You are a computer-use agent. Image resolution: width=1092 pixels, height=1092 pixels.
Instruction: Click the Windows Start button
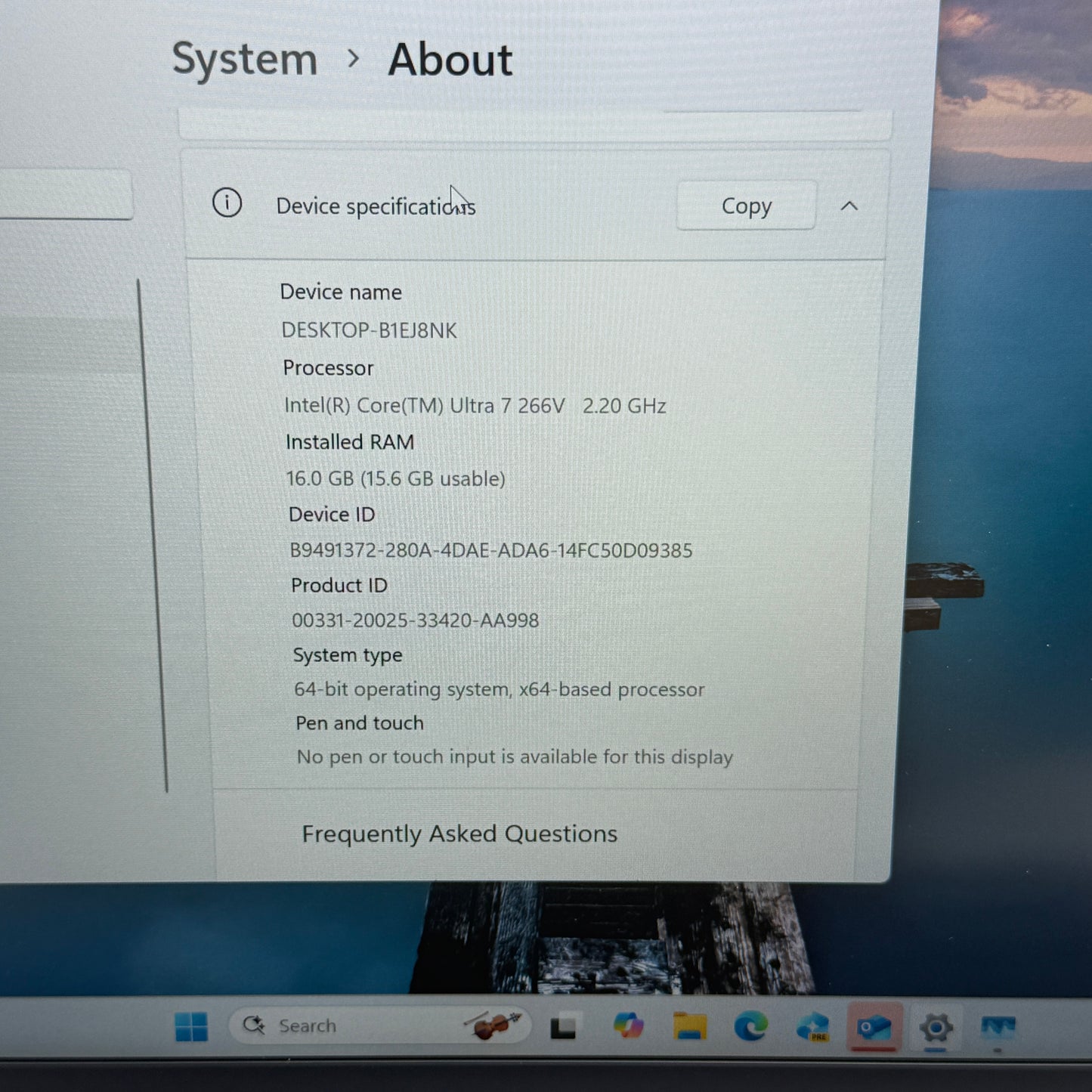tap(192, 1025)
